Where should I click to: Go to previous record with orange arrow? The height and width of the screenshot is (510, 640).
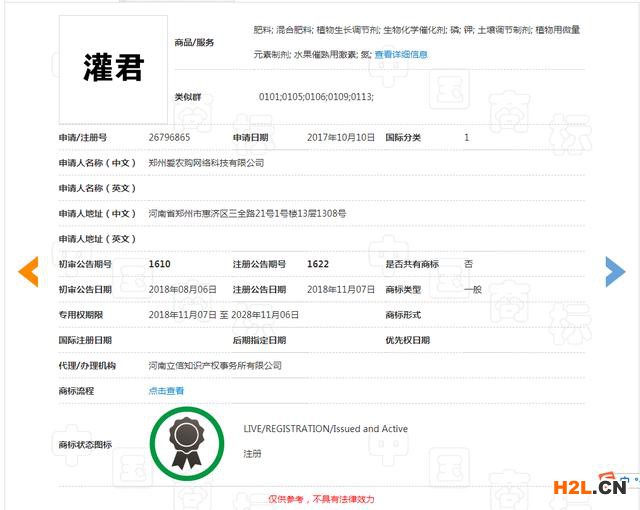pyautogui.click(x=28, y=271)
